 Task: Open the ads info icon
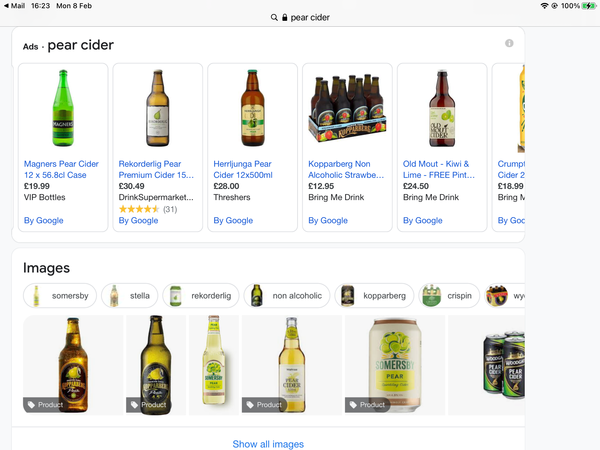509,43
